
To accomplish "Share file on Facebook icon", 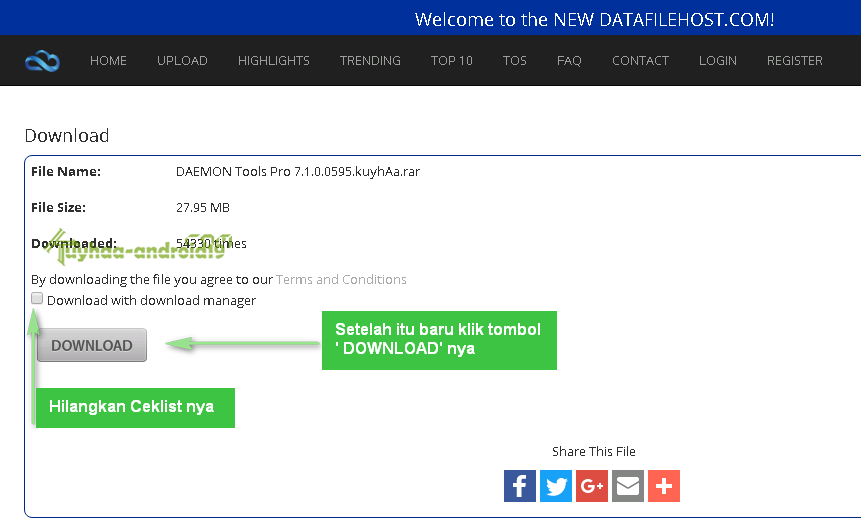I will pyautogui.click(x=519, y=486).
